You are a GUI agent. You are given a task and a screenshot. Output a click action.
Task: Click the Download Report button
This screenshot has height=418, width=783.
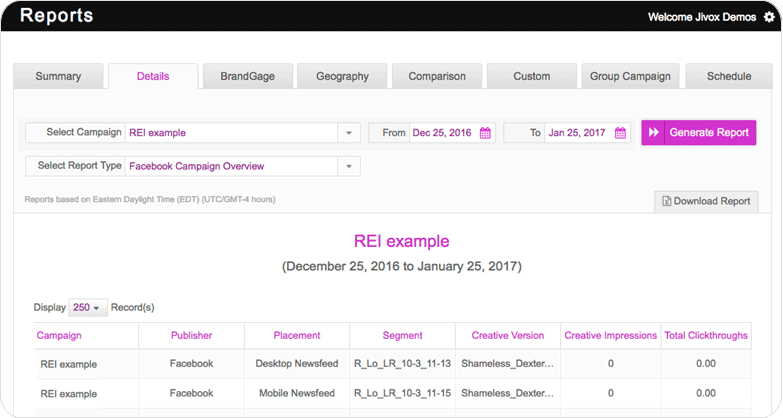pyautogui.click(x=705, y=201)
